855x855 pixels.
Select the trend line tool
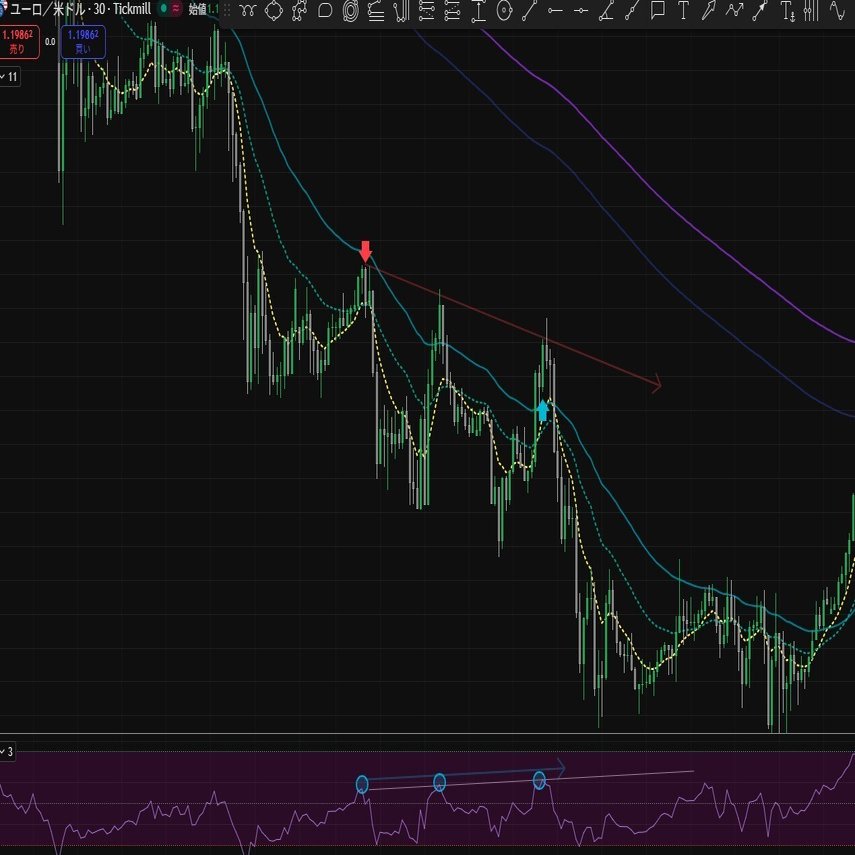[x=529, y=10]
